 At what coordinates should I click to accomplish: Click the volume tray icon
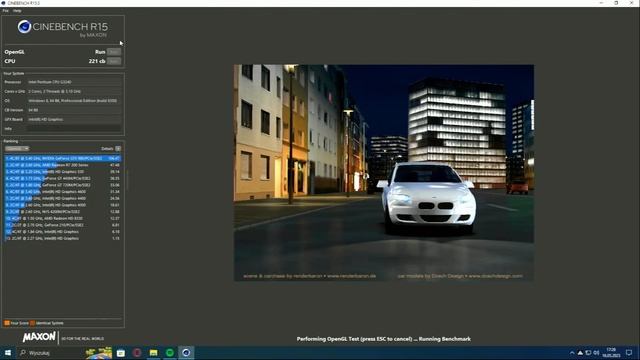(x=596, y=353)
